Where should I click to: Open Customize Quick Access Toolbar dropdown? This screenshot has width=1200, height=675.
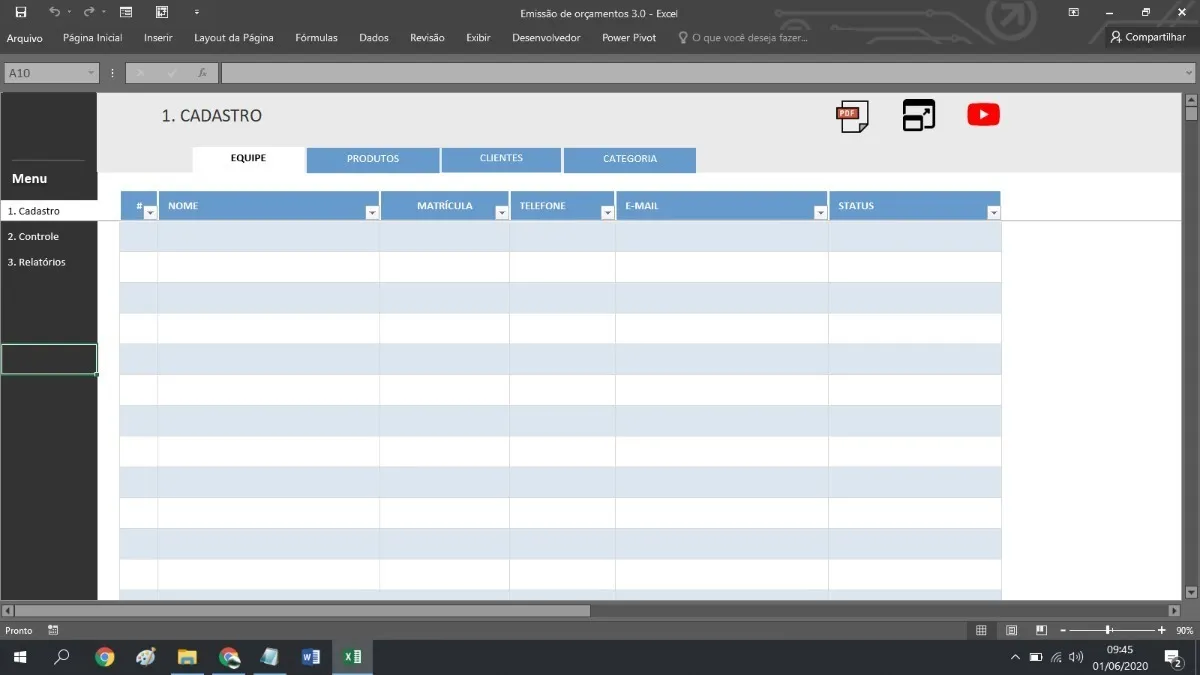pyautogui.click(x=196, y=12)
